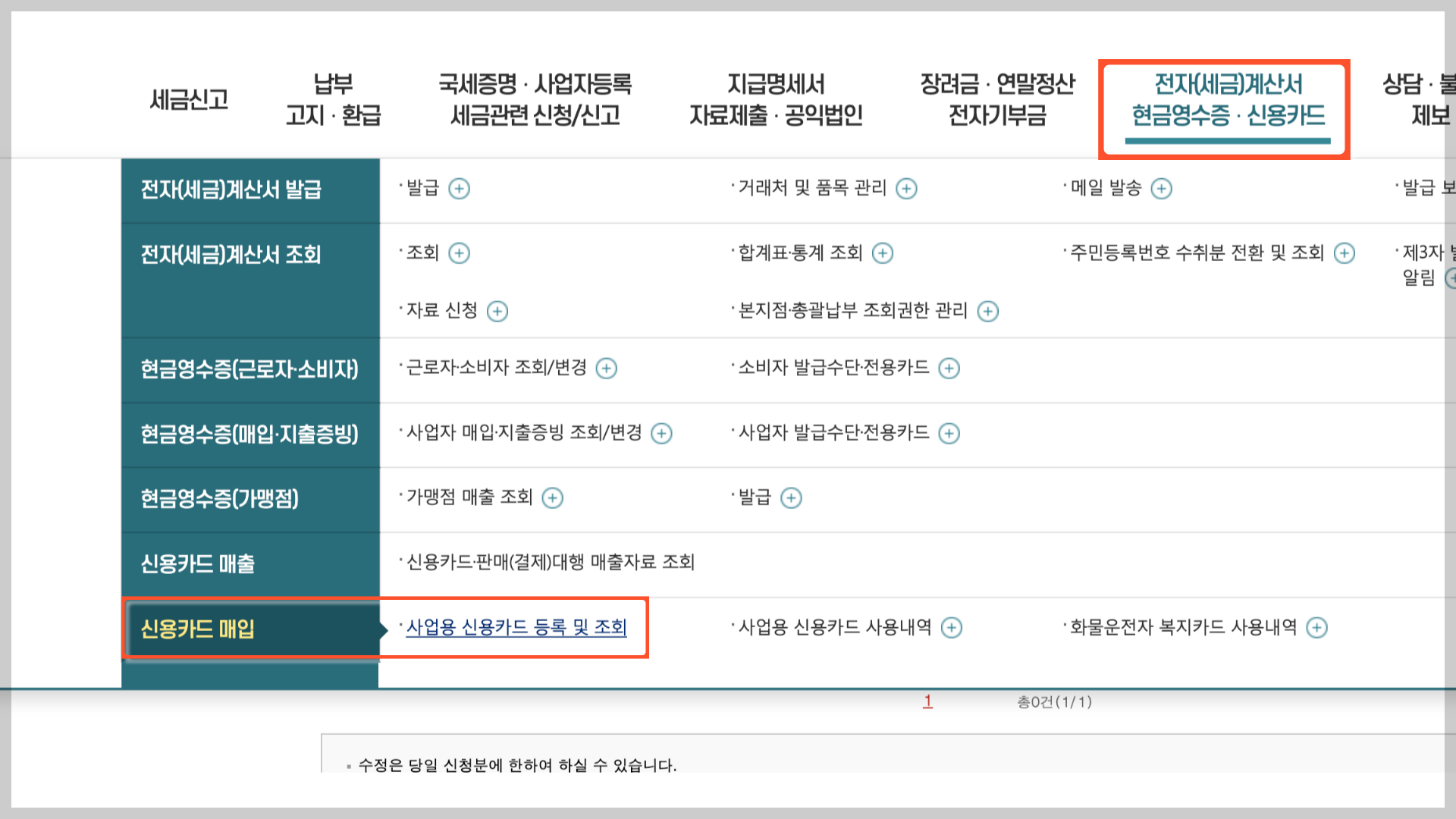The height and width of the screenshot is (819, 1456).
Task: Click plus icon beside 거래처 및 품목 관리
Action: click(906, 188)
